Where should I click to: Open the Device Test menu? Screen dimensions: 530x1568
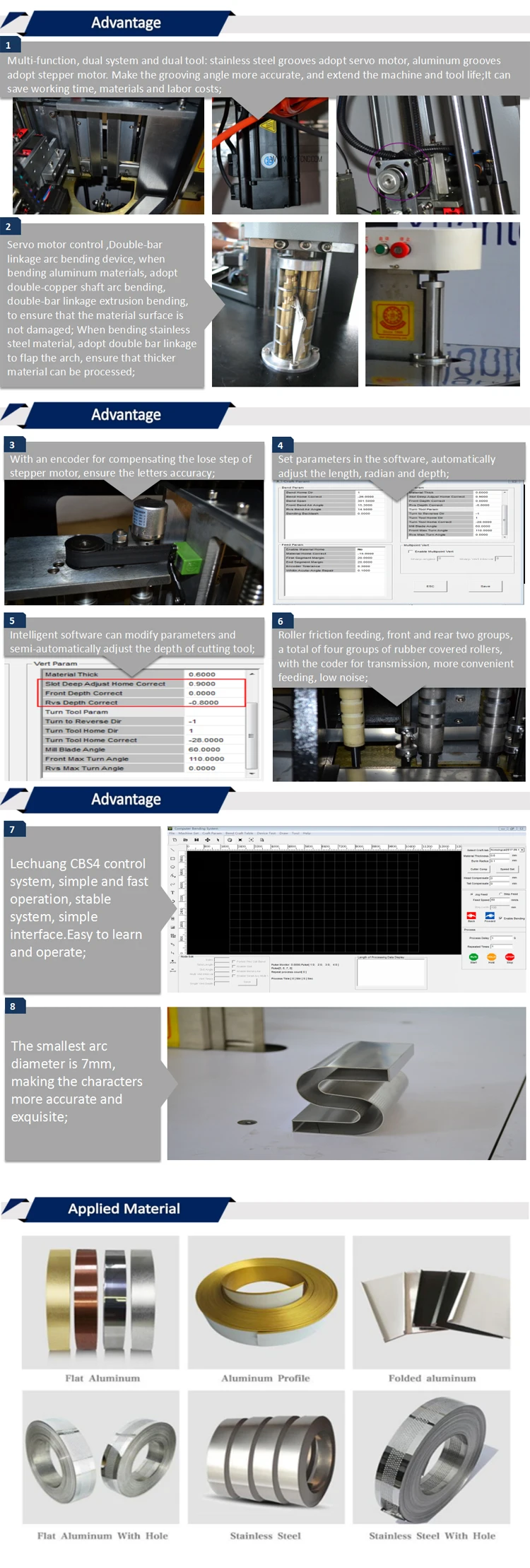click(266, 833)
